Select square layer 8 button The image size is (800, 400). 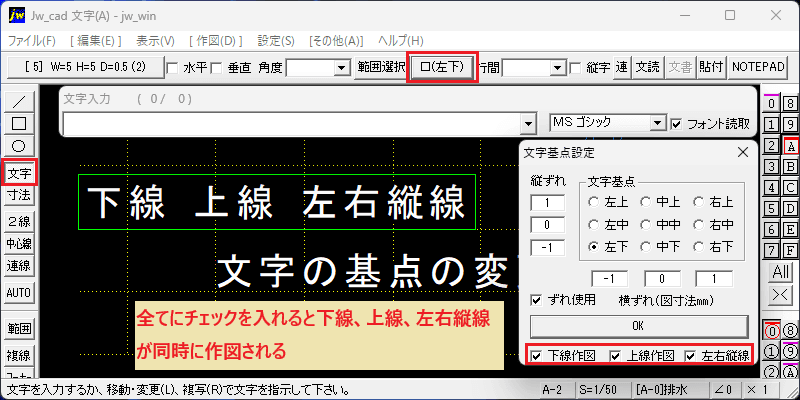[790, 104]
